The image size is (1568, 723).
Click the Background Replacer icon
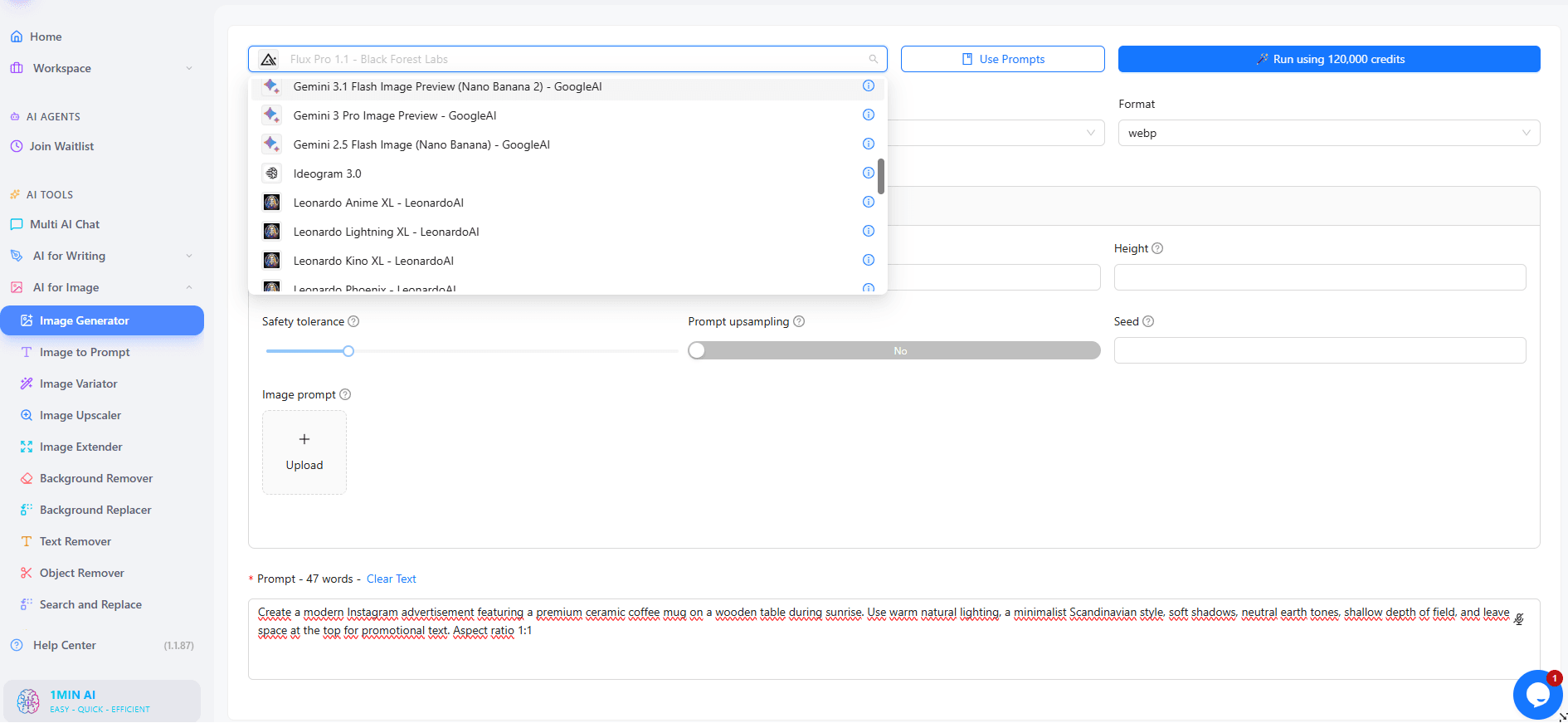(x=27, y=510)
